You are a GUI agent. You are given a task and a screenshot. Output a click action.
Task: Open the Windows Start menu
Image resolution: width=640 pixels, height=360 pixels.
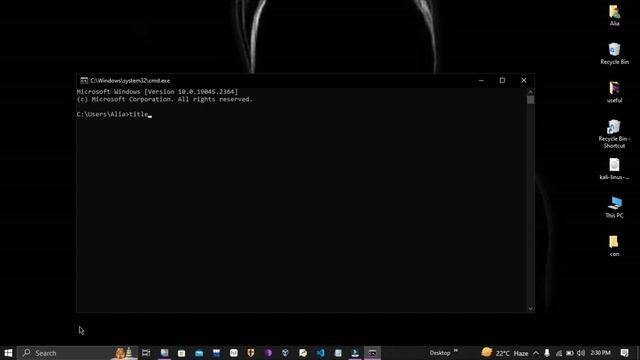point(8,353)
